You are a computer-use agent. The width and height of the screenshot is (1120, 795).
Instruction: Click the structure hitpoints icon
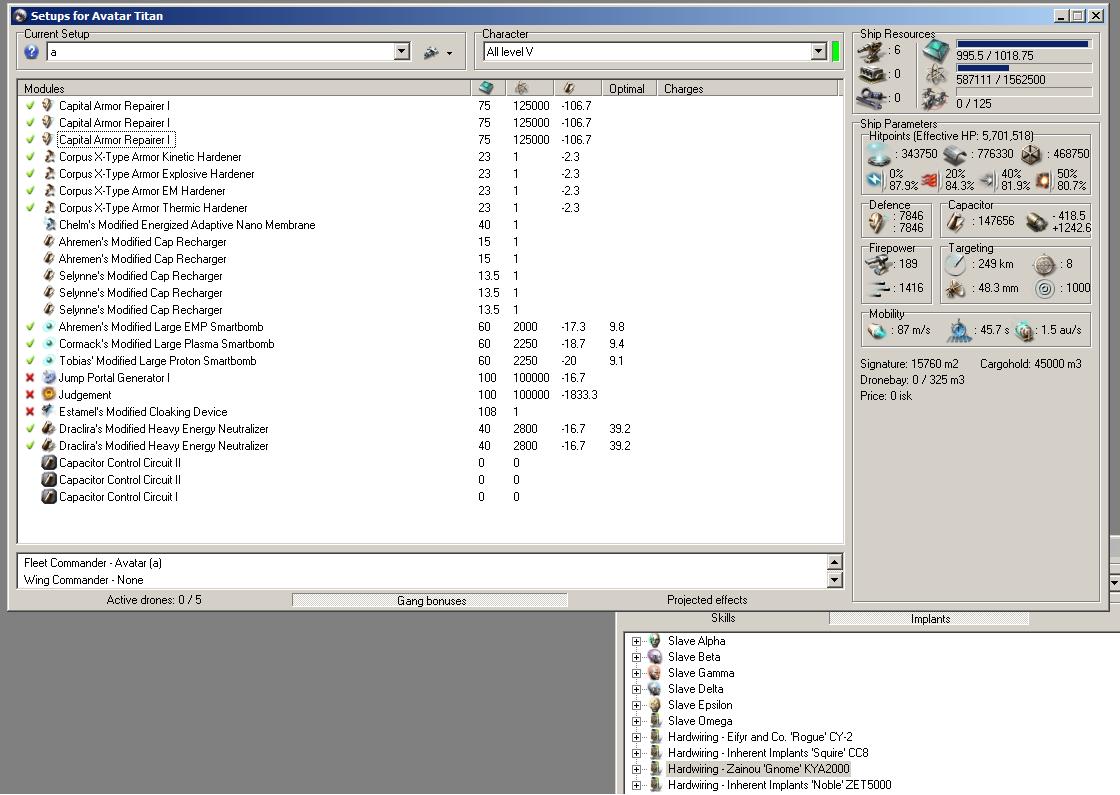click(x=1031, y=154)
